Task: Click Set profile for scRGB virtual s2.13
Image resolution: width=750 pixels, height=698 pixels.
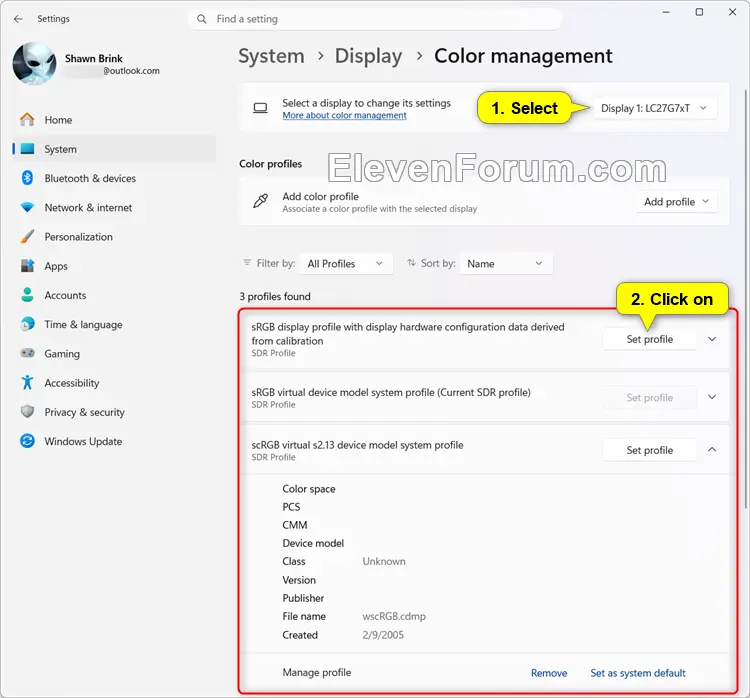Action: (650, 450)
